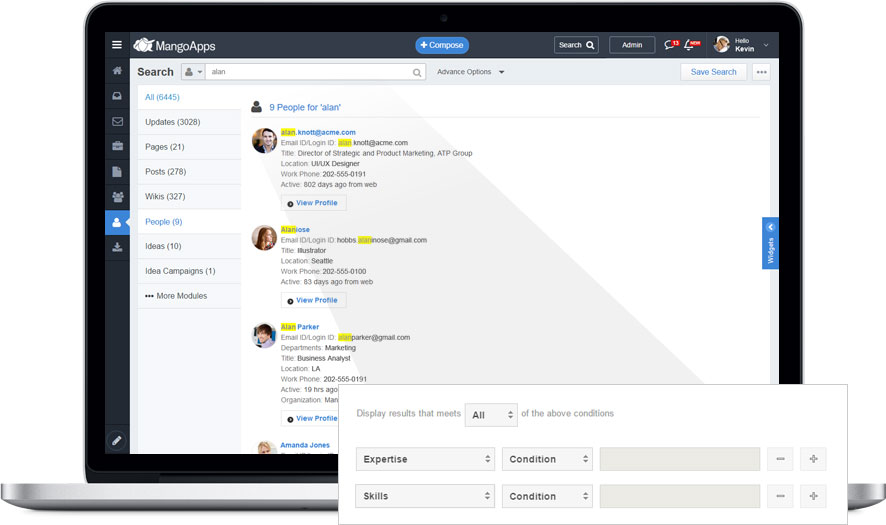Expand More Modules in the results list
886x525 pixels.
click(x=176, y=296)
